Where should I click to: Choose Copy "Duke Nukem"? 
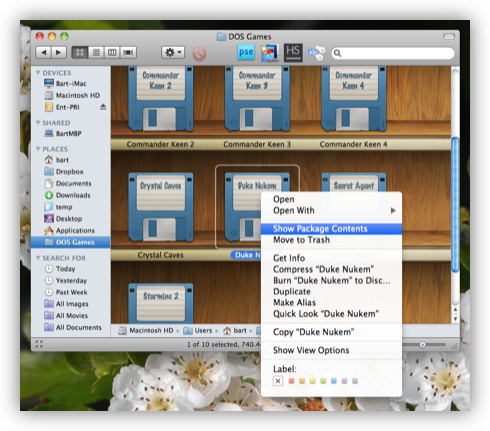[x=331, y=332]
